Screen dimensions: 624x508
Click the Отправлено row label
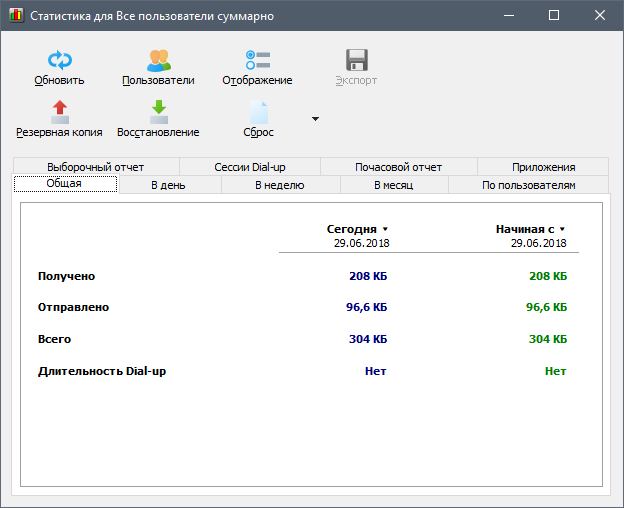coord(73,307)
